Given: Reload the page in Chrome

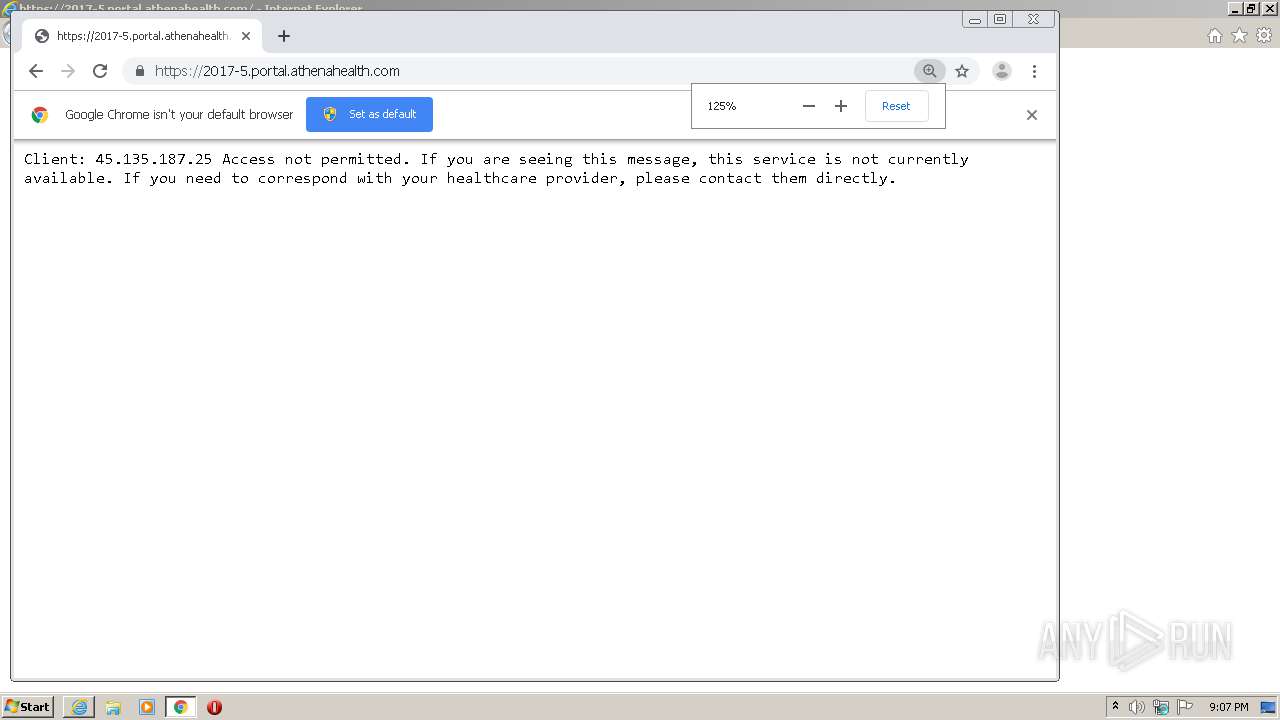Looking at the screenshot, I should coord(100,71).
